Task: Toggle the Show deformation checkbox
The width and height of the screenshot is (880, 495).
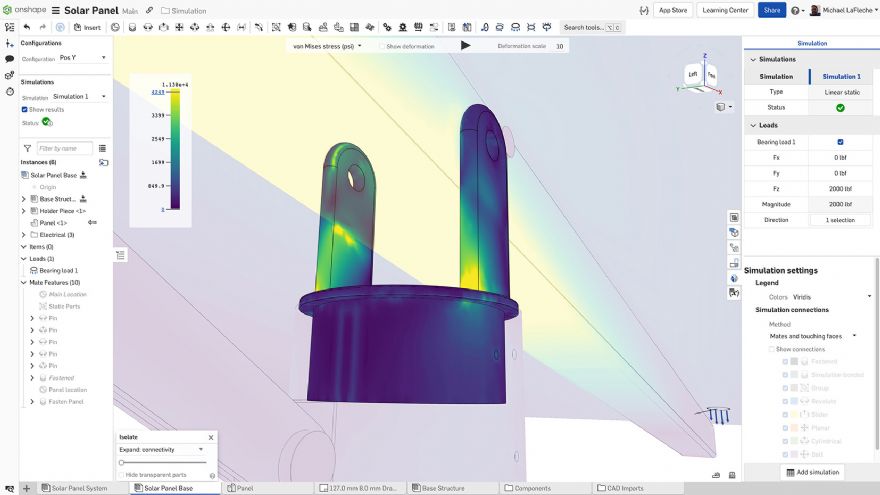Action: [382, 46]
